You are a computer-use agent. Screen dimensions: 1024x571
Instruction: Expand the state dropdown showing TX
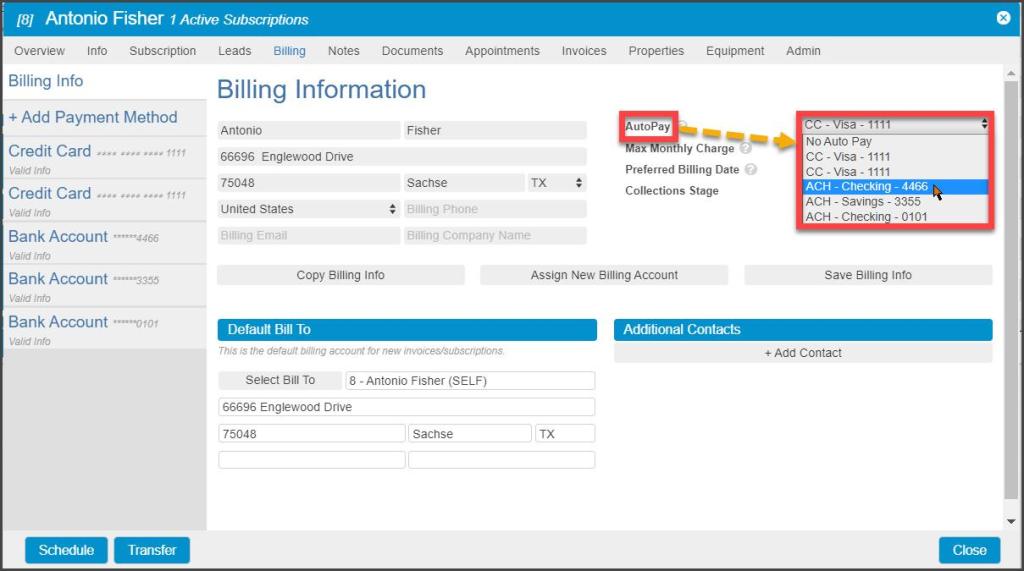(x=555, y=183)
